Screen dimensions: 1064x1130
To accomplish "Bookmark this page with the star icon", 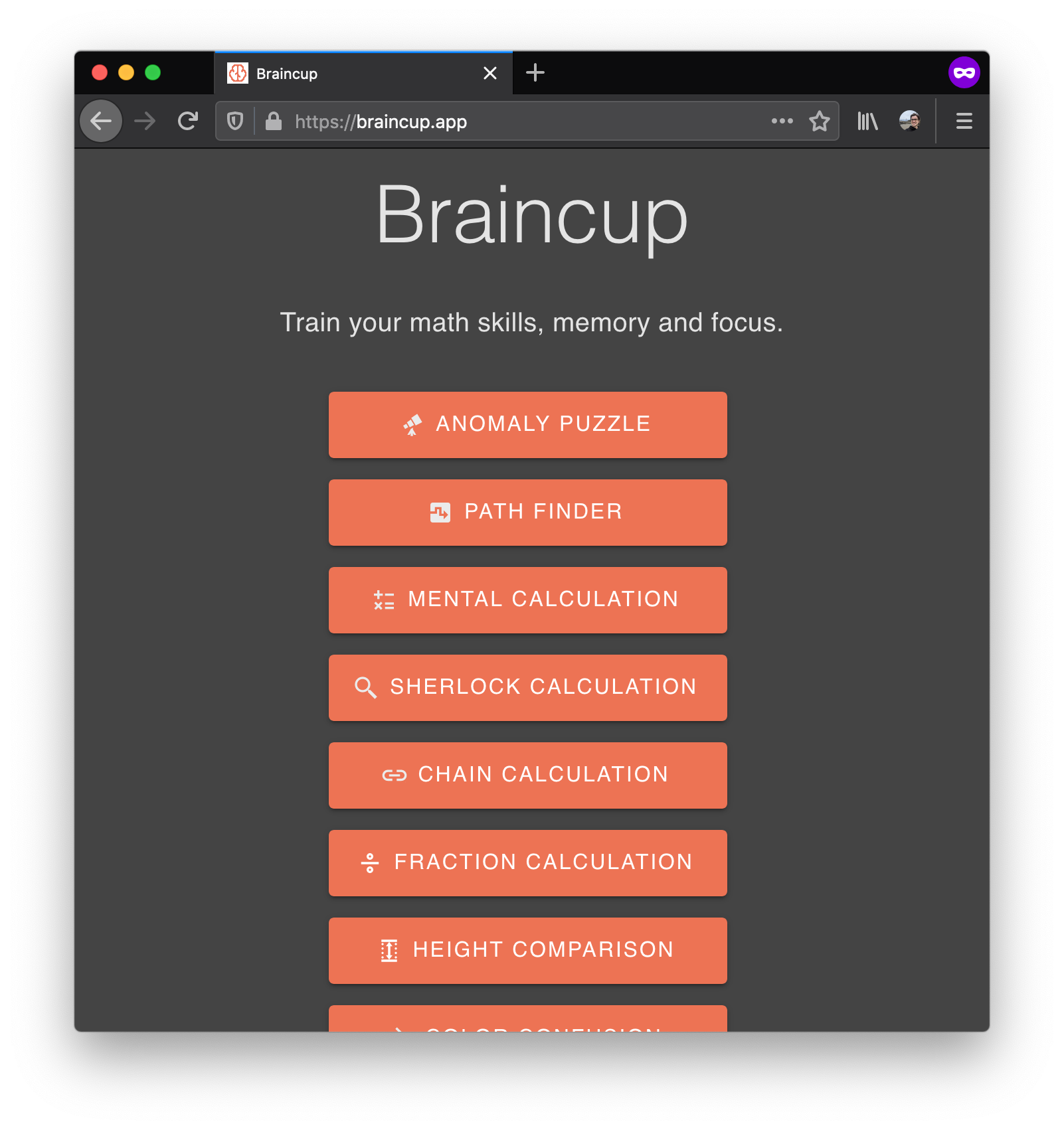I will (x=820, y=121).
